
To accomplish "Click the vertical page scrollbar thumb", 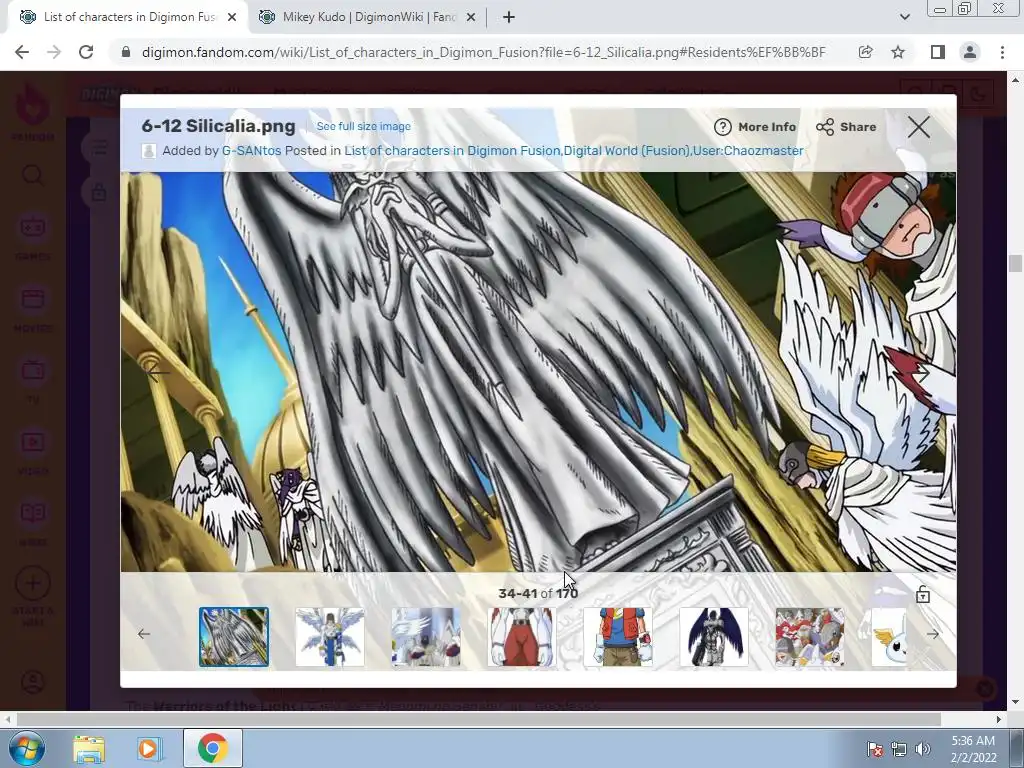I will (x=1015, y=264).
